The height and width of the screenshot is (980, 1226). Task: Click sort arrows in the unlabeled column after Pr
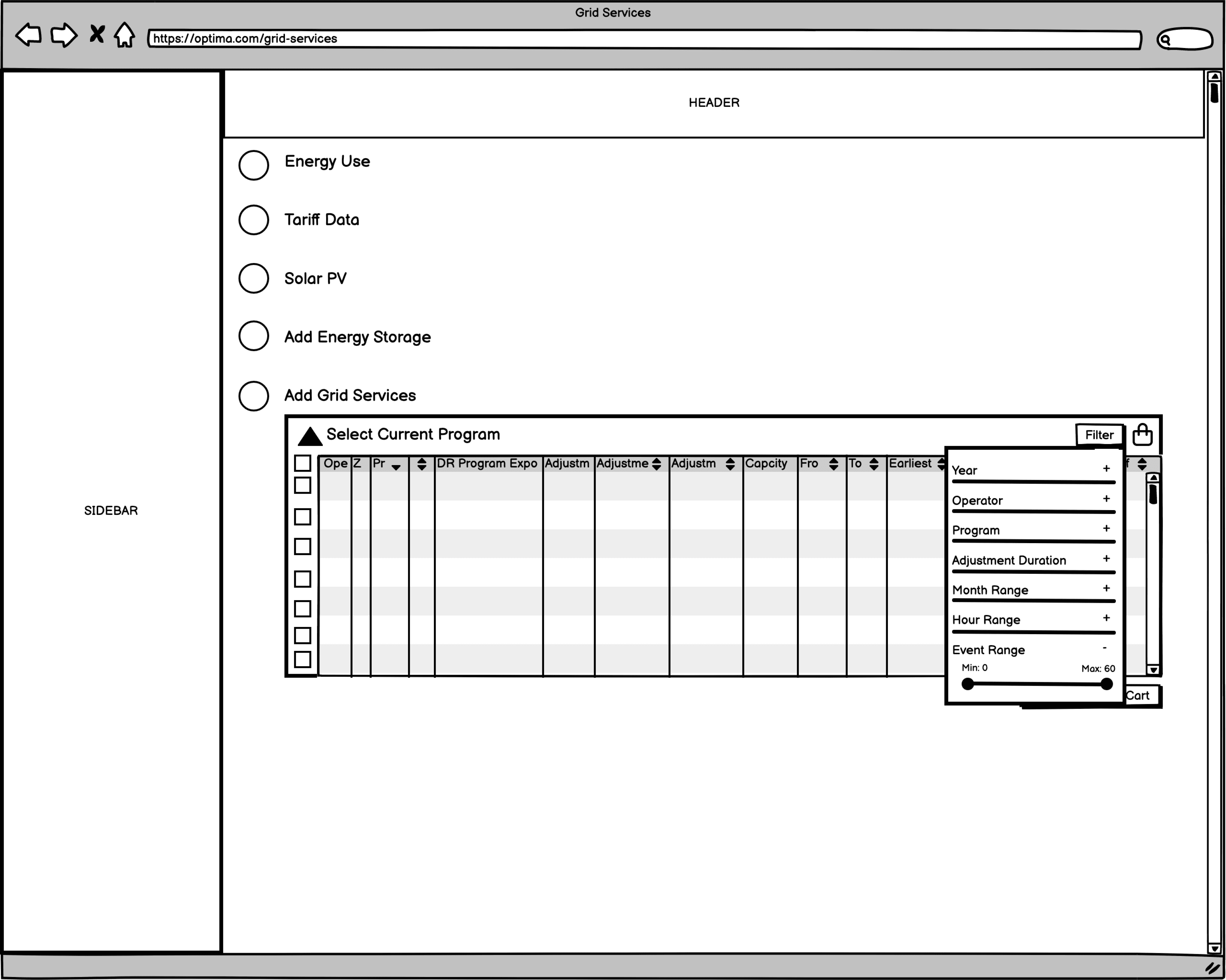point(422,464)
